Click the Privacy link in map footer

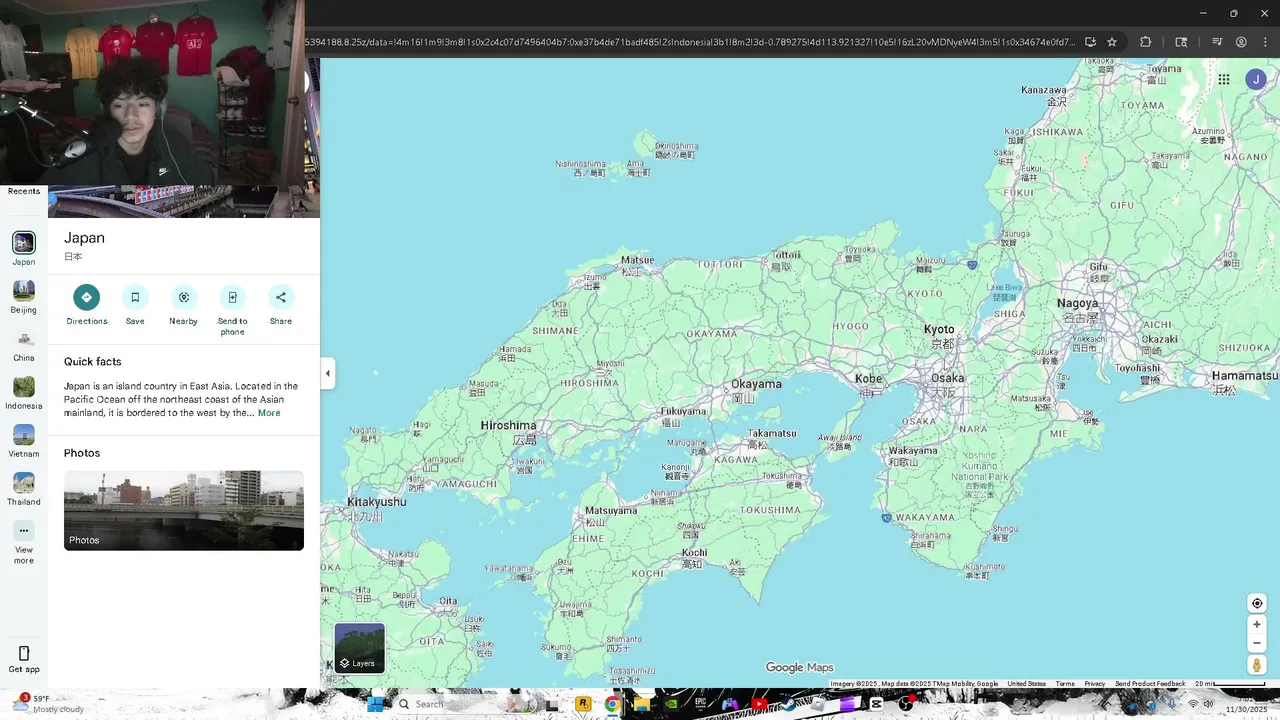[x=1095, y=684]
